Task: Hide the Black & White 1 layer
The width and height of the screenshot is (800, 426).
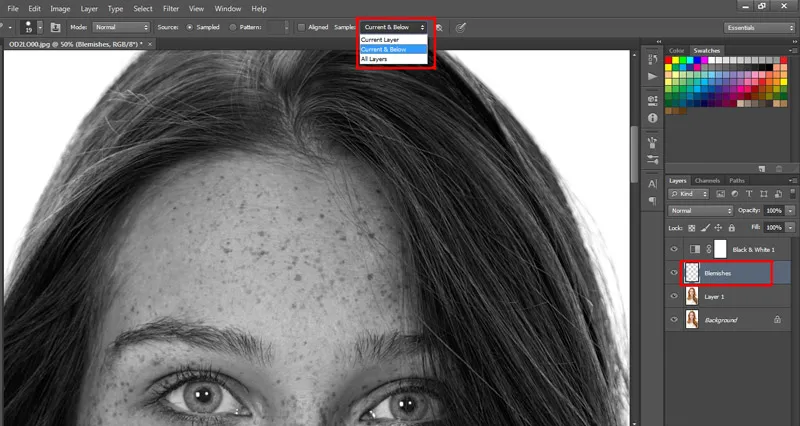Action: [x=674, y=249]
